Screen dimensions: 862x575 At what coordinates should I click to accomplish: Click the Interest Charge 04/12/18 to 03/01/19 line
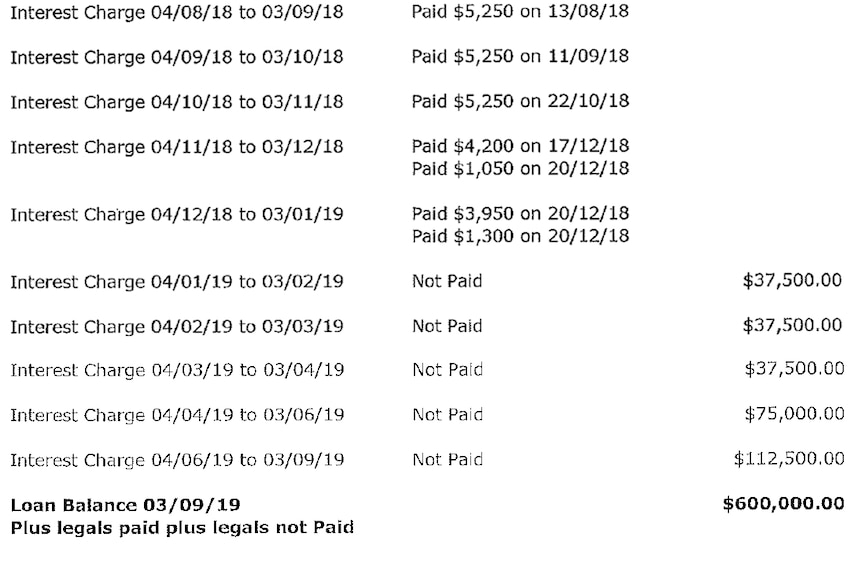click(x=176, y=215)
